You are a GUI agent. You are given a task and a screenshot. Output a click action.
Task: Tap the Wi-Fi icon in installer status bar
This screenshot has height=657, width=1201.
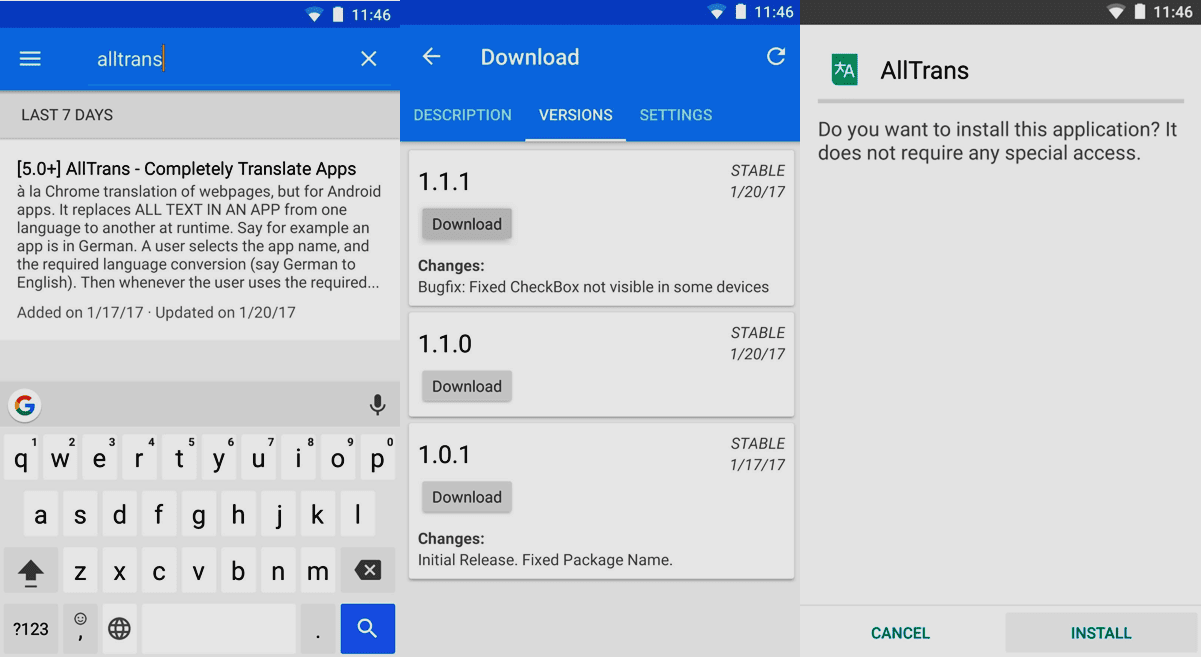pos(1117,12)
